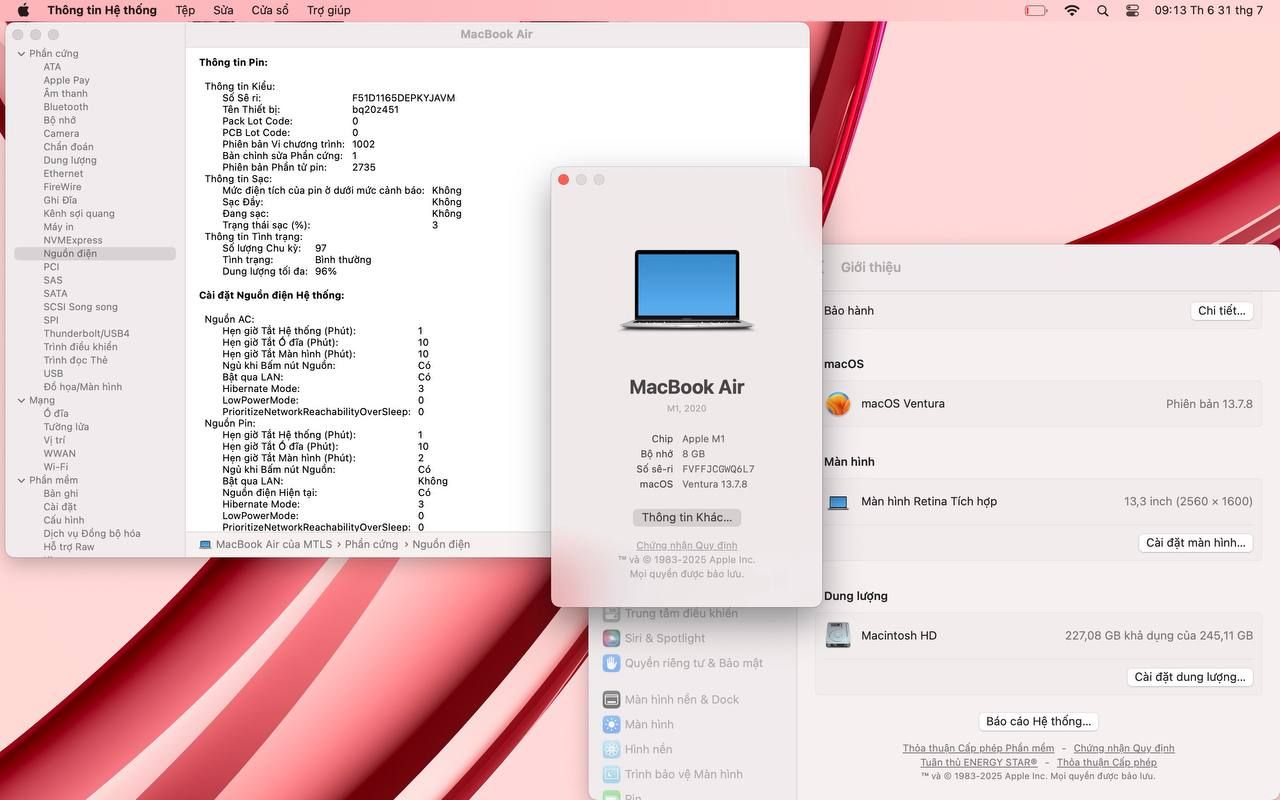Open Thỏa thuận Cấp phép Phần mềm link
1280x800 pixels.
coord(978,748)
